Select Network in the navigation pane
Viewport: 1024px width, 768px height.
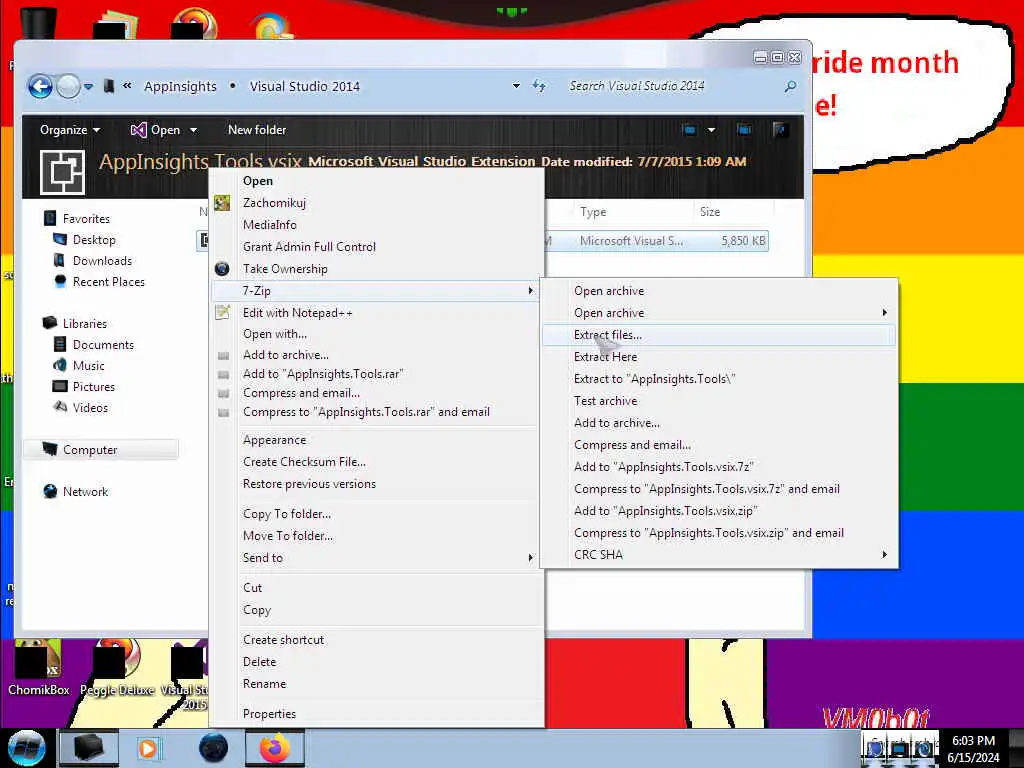click(86, 491)
